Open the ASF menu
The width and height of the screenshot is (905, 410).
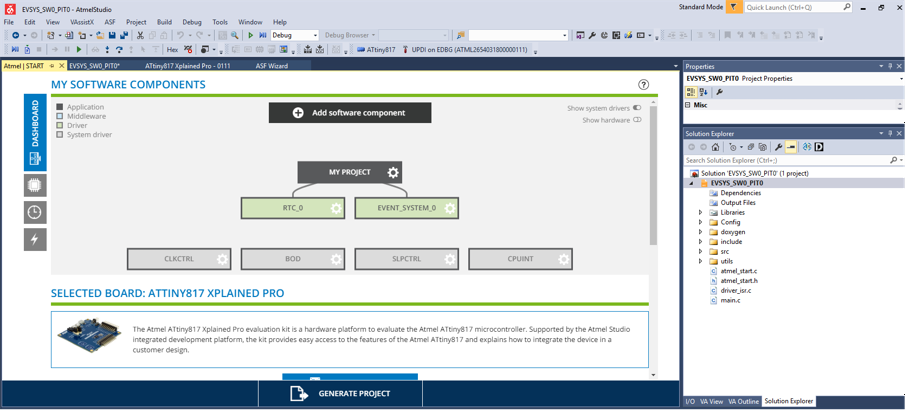coord(110,22)
